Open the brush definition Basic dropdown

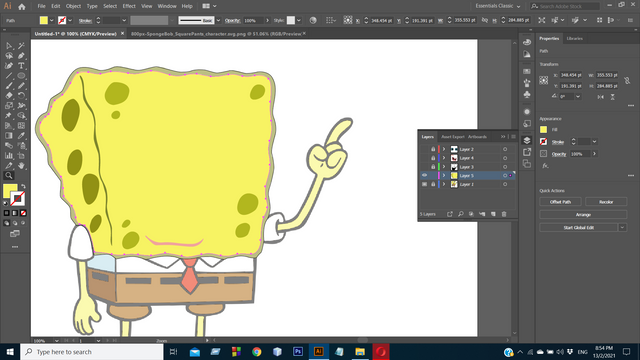(218, 20)
